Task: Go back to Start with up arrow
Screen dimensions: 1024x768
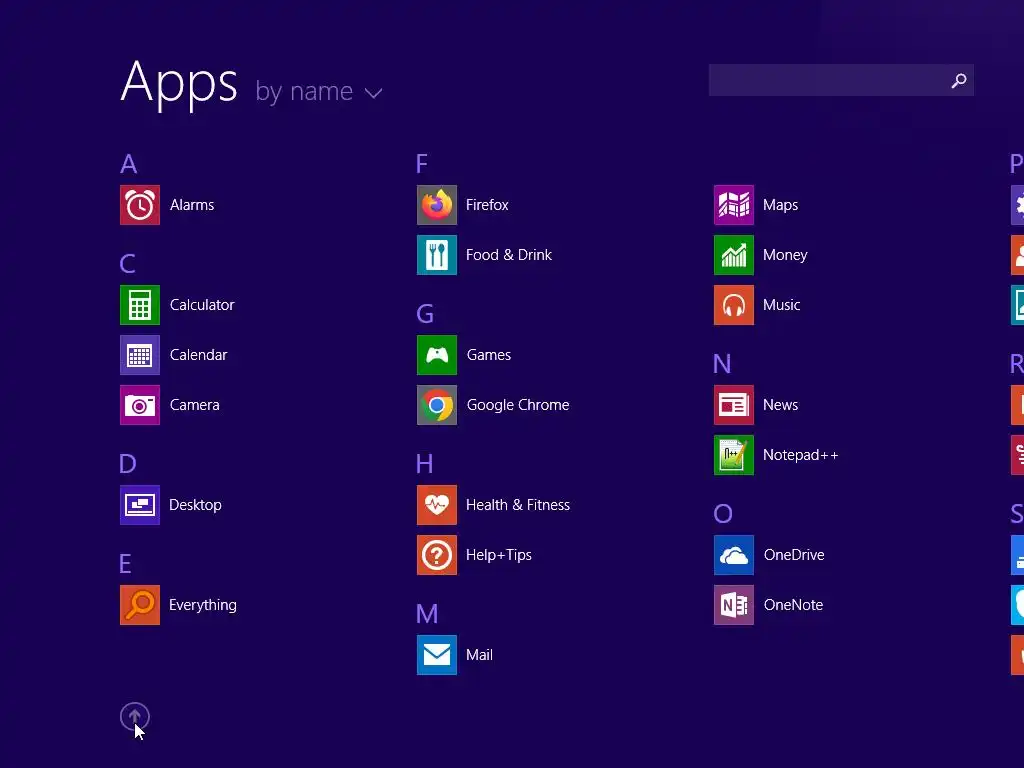Action: coord(135,717)
